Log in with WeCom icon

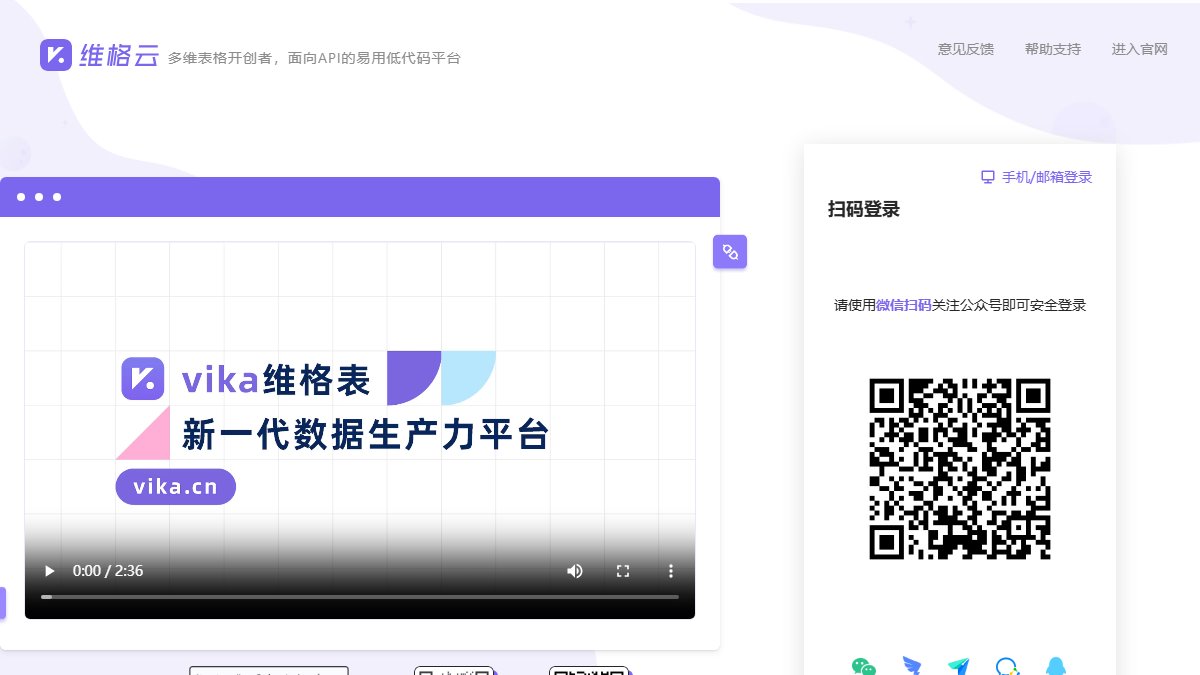pyautogui.click(x=1007, y=667)
